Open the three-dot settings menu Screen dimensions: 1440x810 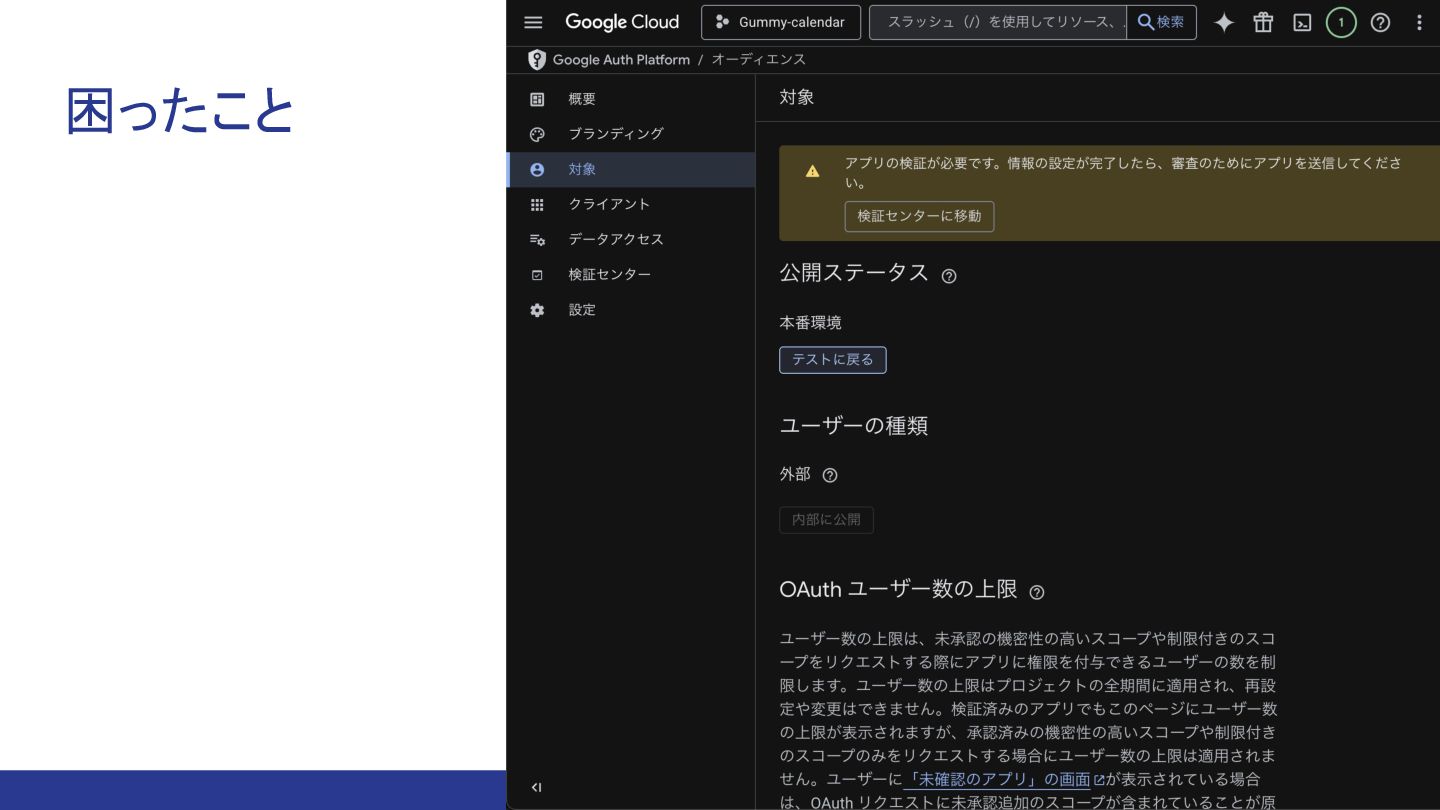point(1419,22)
